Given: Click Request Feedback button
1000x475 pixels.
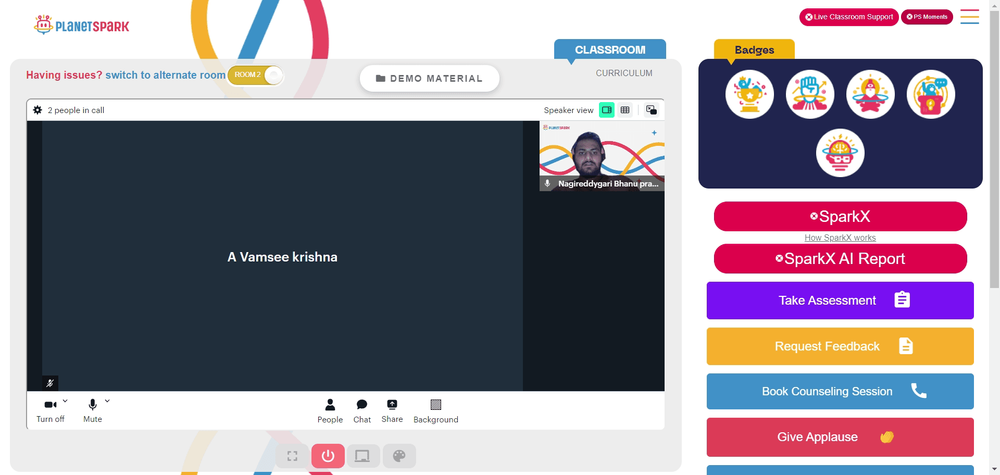Looking at the screenshot, I should (840, 346).
